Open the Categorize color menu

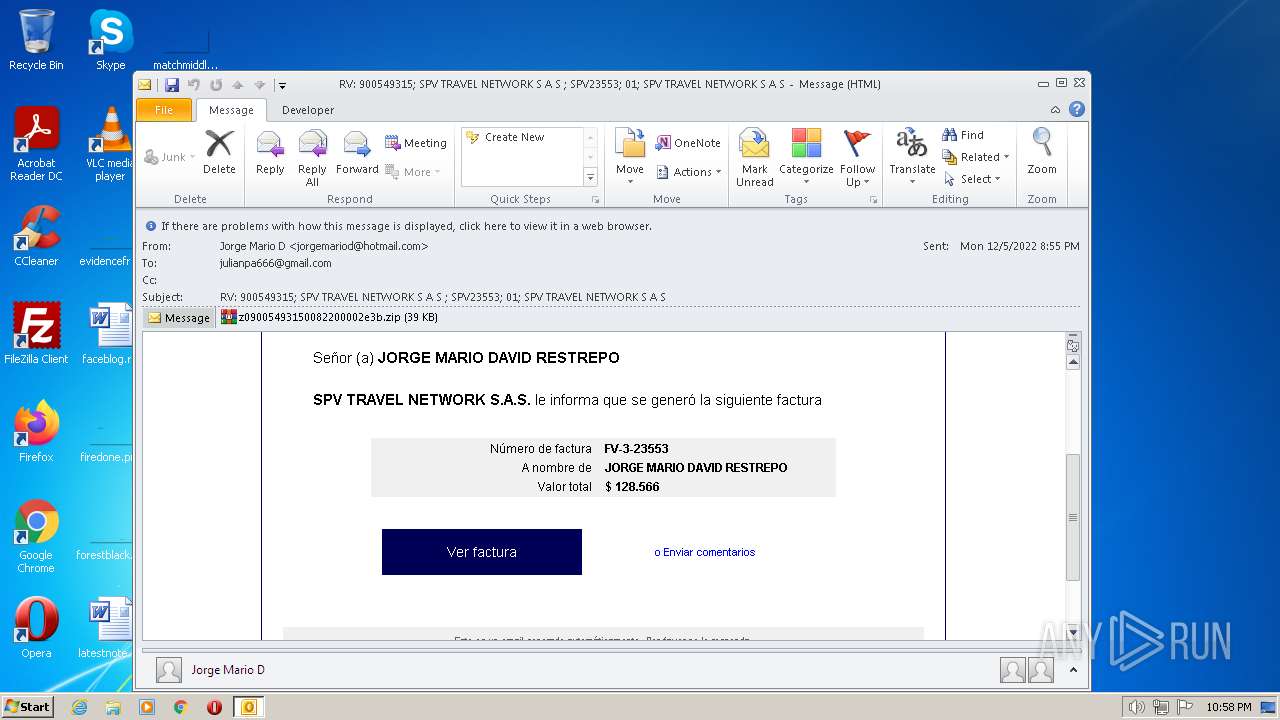click(806, 158)
